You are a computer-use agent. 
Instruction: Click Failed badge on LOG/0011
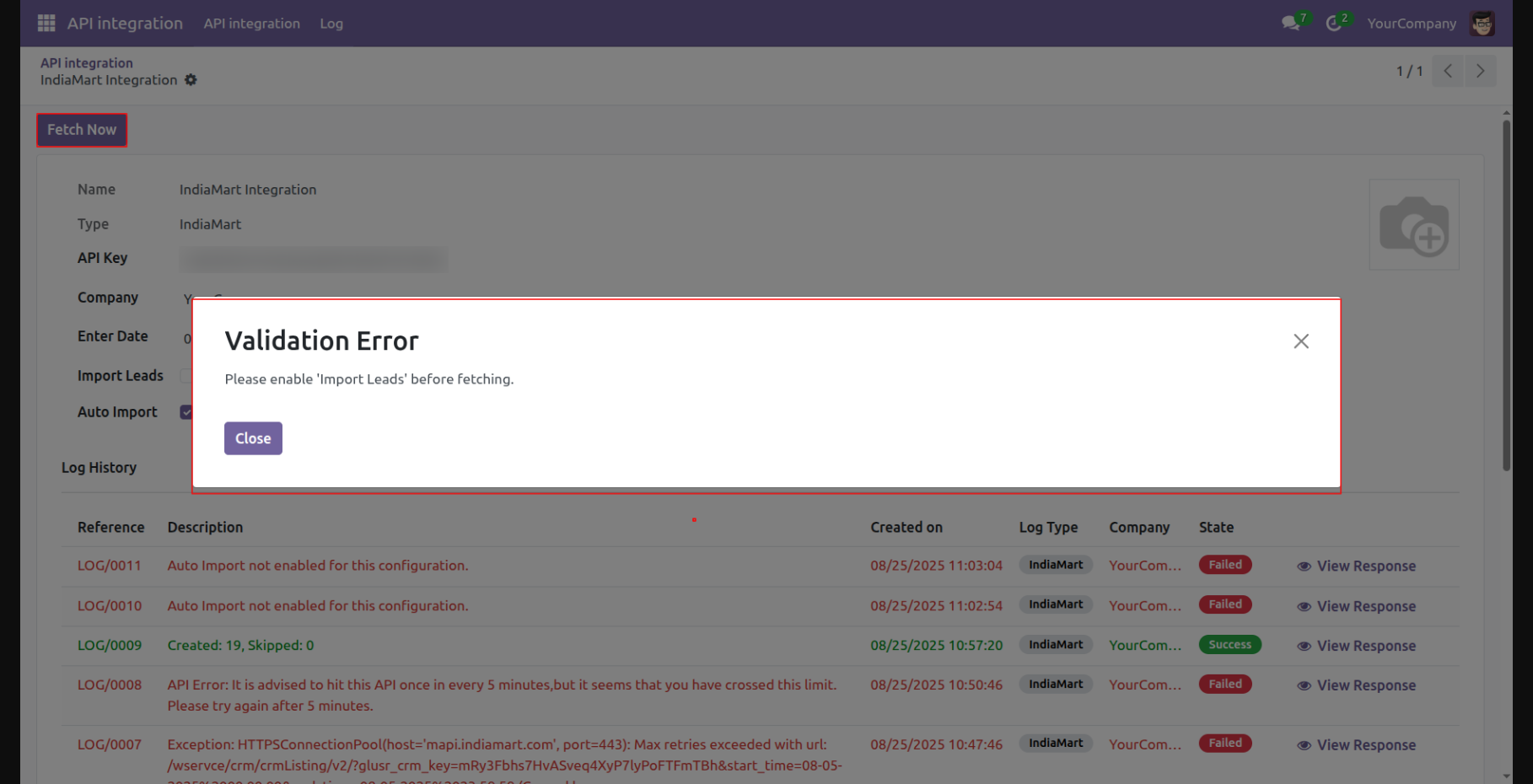point(1225,565)
